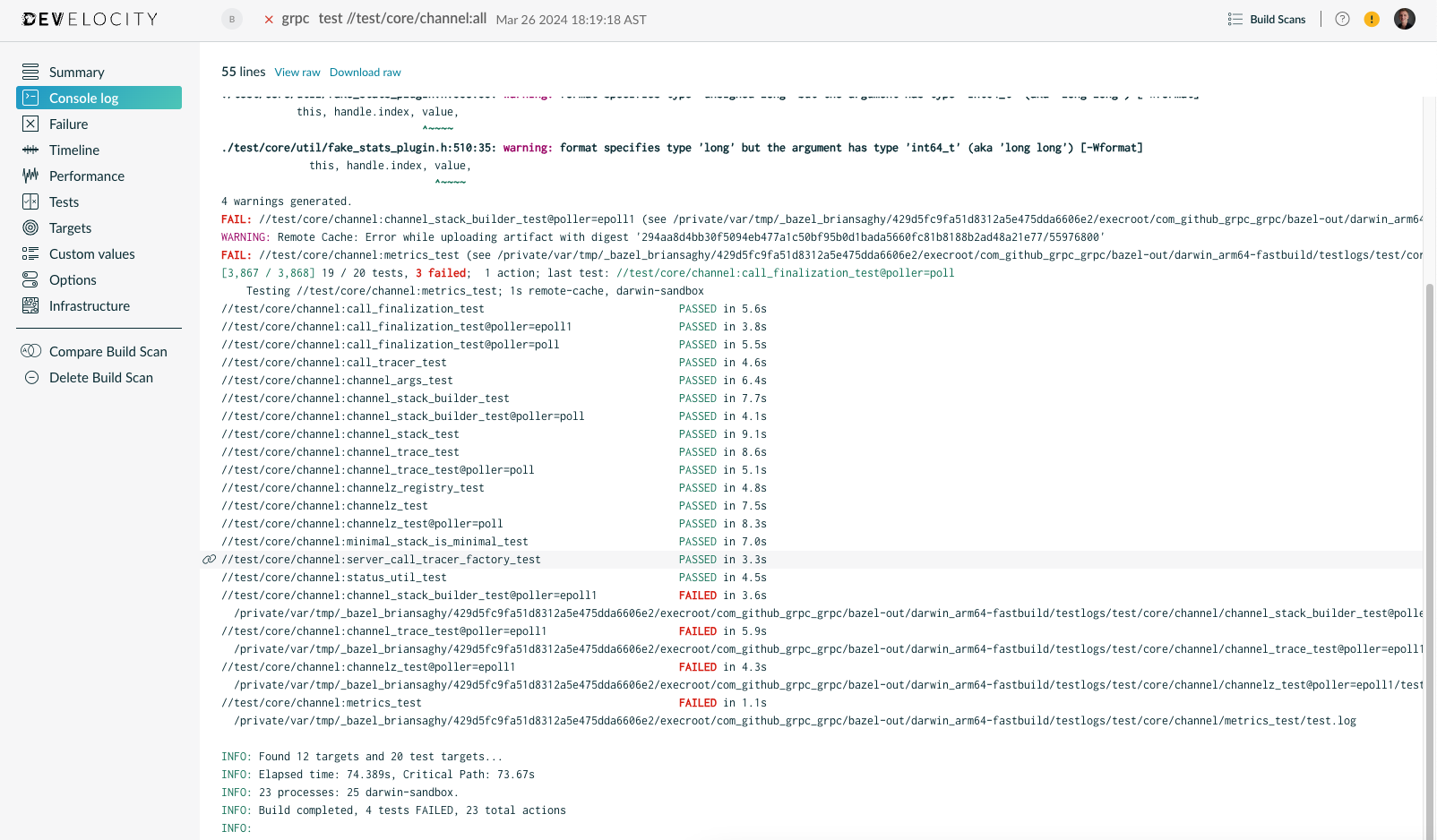Click the Performance waveform icon
Image resolution: width=1437 pixels, height=840 pixels.
tap(30, 176)
